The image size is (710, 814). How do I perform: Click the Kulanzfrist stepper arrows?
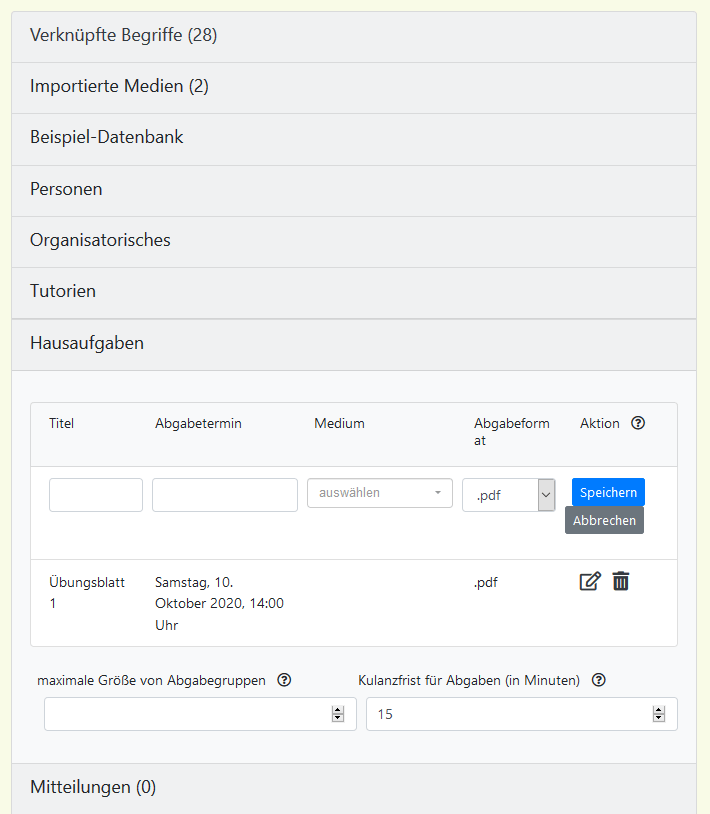pos(658,714)
